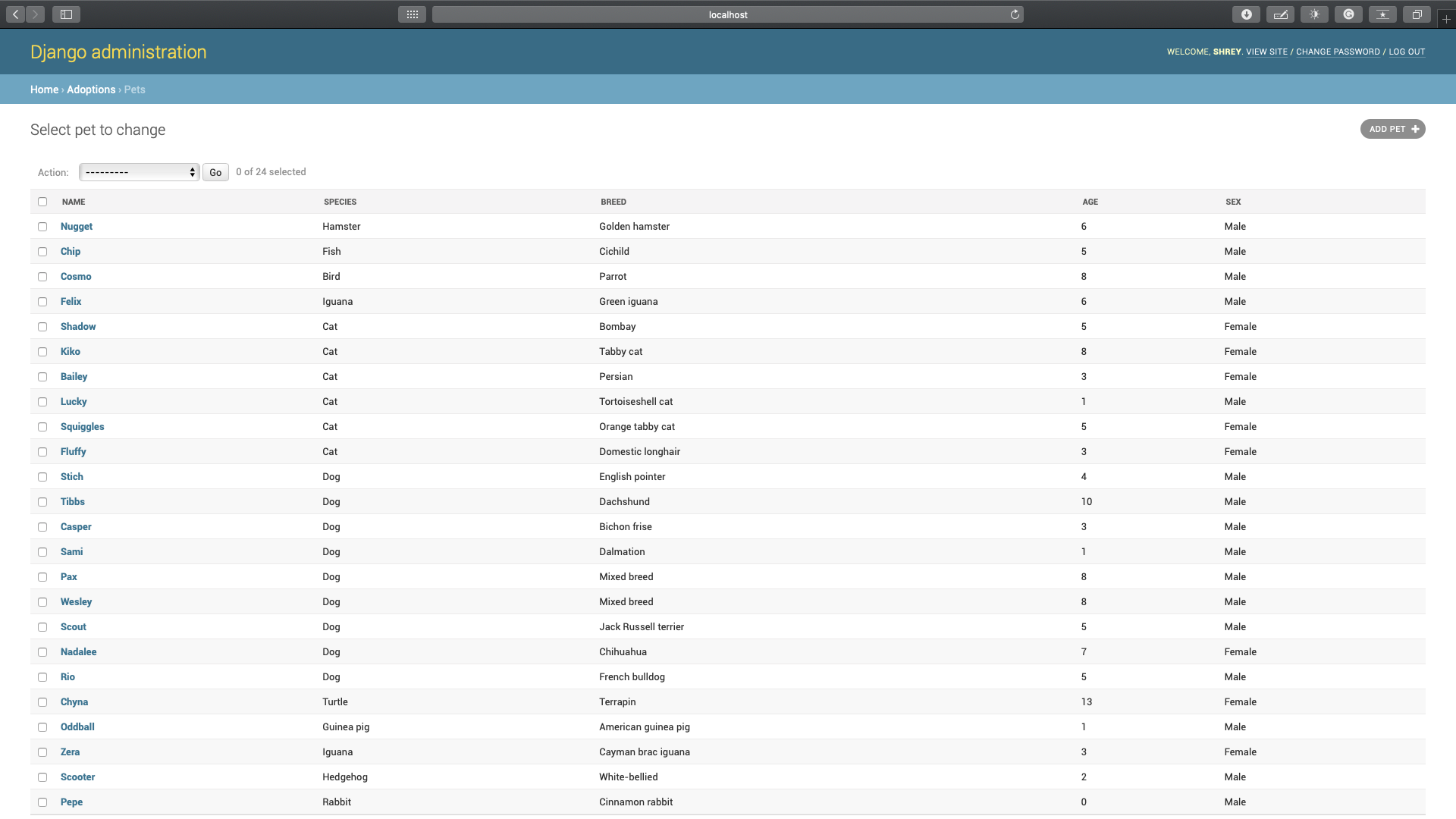Navigate to Adoptions in the breadcrumb
This screenshot has width=1456, height=819.
pos(91,89)
